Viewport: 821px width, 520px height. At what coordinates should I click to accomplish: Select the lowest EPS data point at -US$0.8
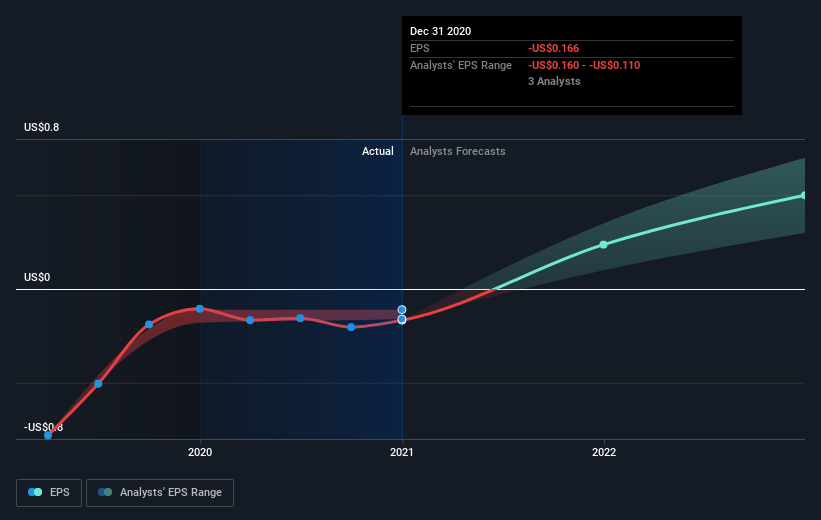(48, 435)
